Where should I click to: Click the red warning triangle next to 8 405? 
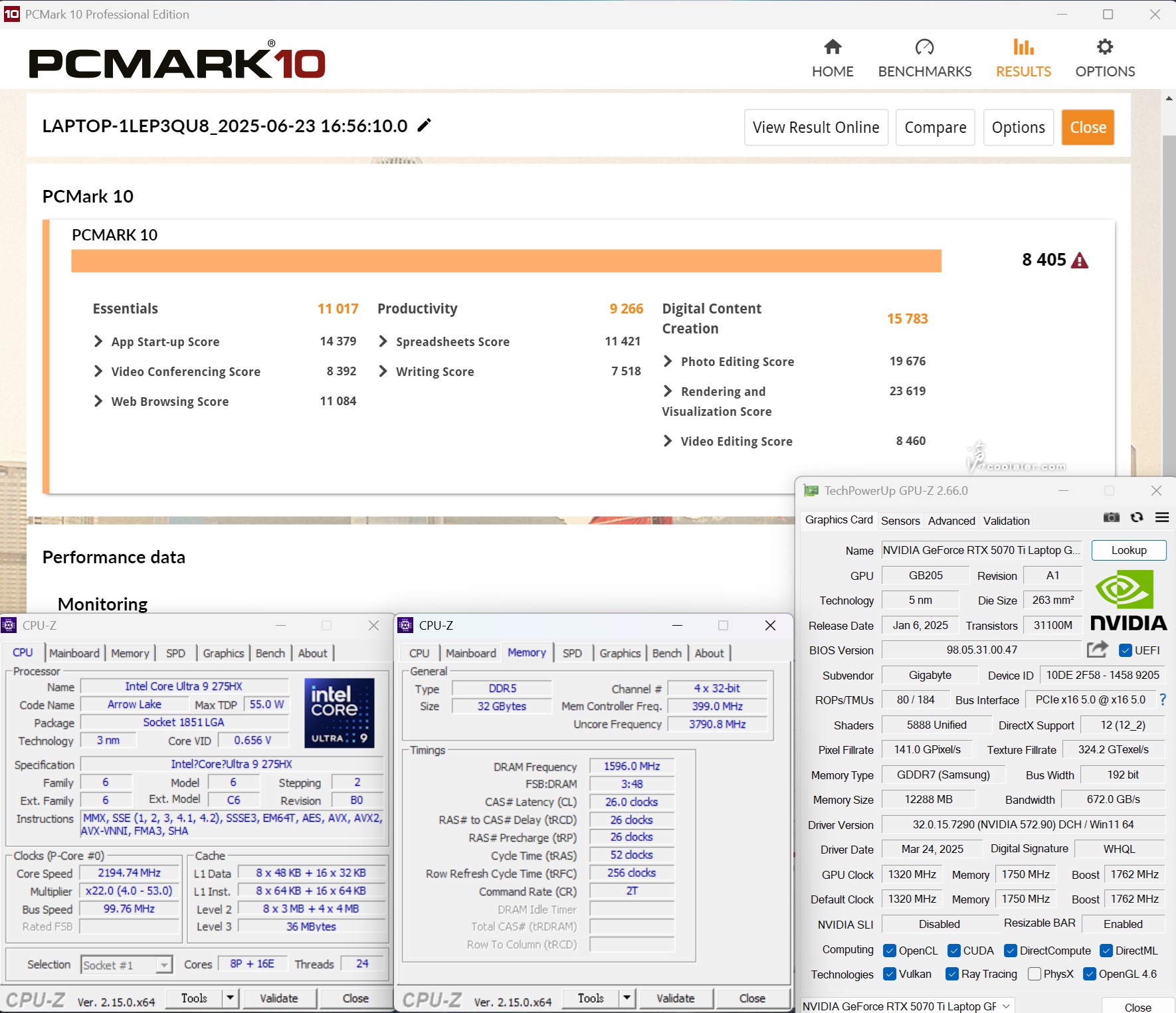point(1080,260)
